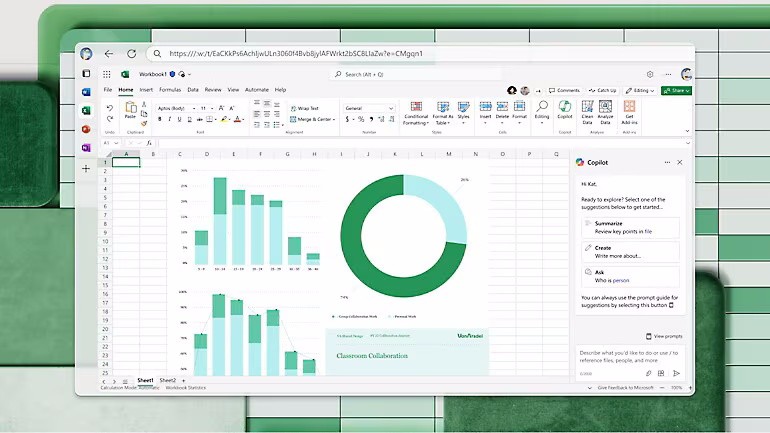Click the Clean Data icon
Viewport: 770px width, 433px height.
588,110
